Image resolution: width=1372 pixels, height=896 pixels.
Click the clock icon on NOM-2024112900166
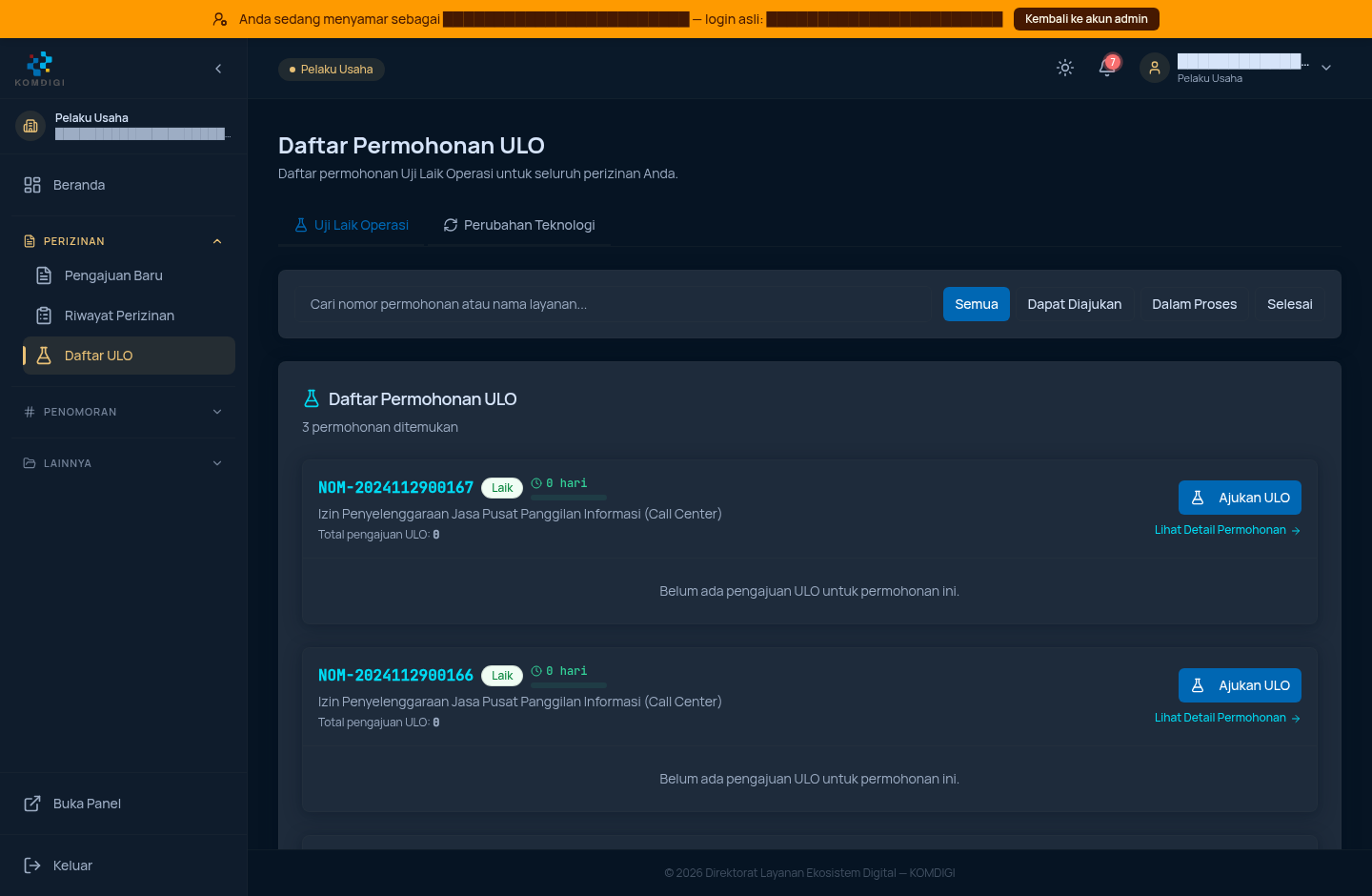click(536, 671)
